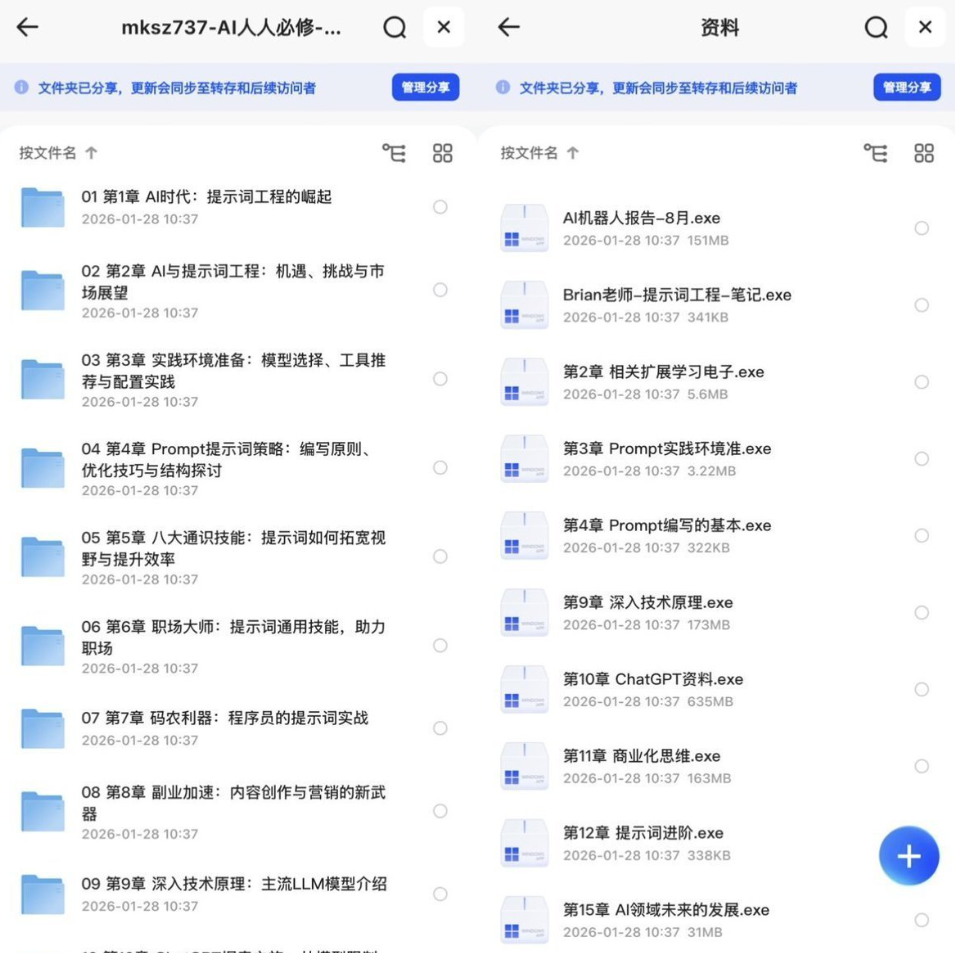Viewport: 955px width, 953px height.
Task: Select radio for 03 第3章 实践环境准备 folder
Action: coord(440,379)
